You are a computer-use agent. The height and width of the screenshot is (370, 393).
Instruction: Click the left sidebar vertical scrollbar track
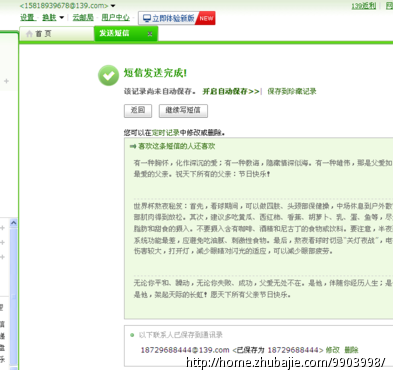tap(14, 297)
